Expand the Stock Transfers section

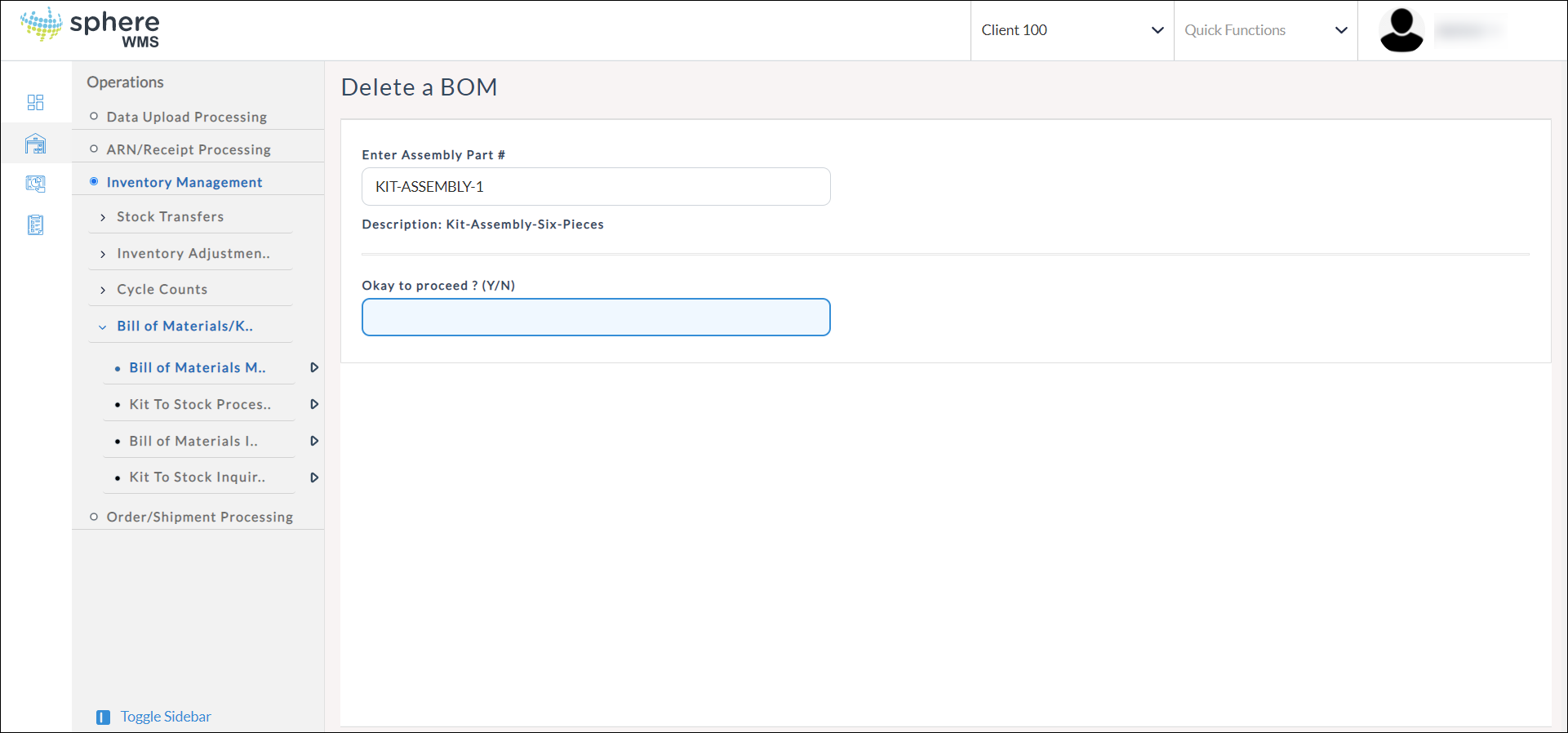(x=170, y=216)
